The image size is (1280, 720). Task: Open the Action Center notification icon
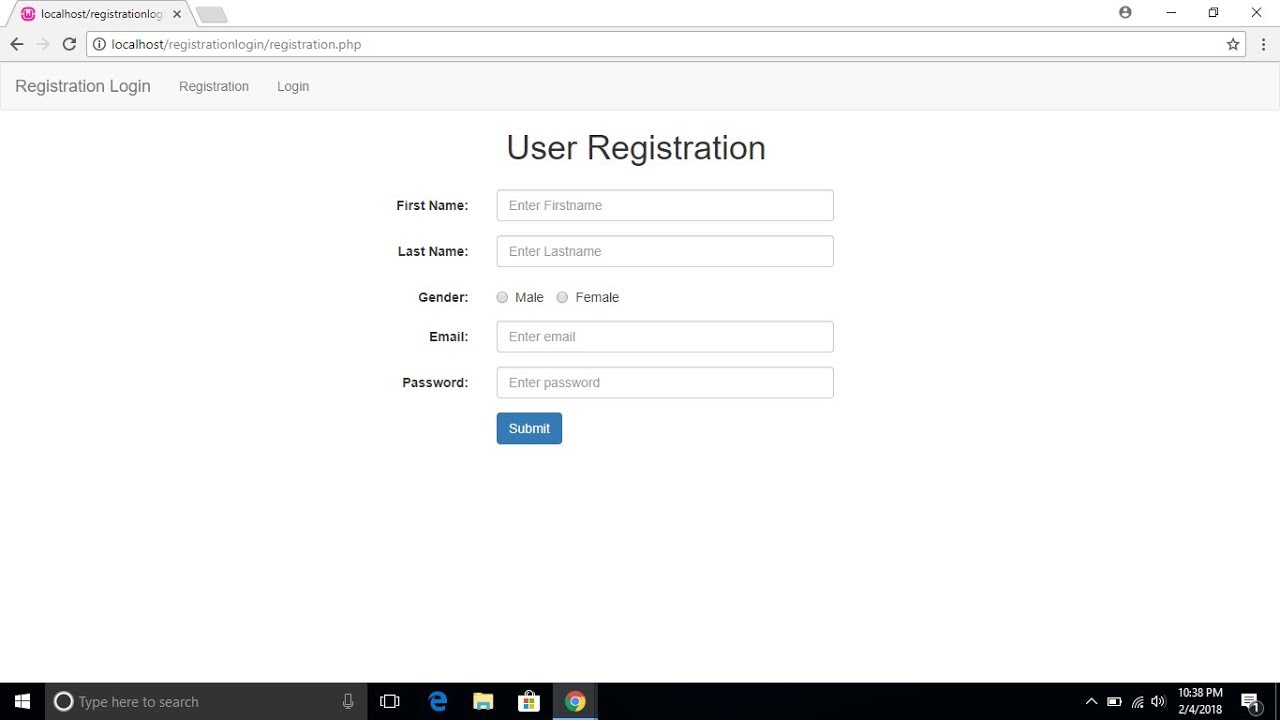(1250, 702)
